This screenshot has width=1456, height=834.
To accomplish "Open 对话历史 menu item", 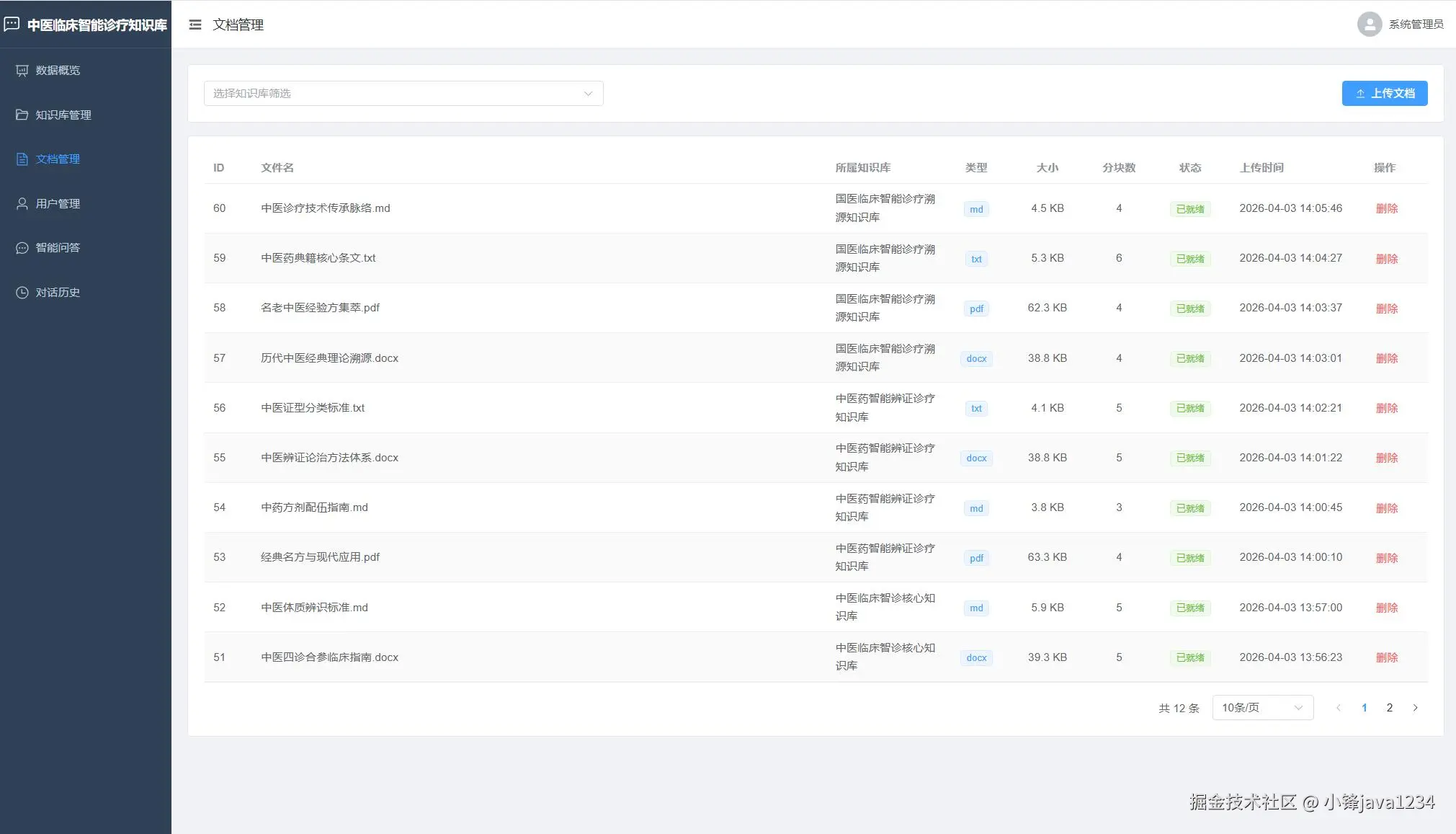I will click(x=58, y=293).
